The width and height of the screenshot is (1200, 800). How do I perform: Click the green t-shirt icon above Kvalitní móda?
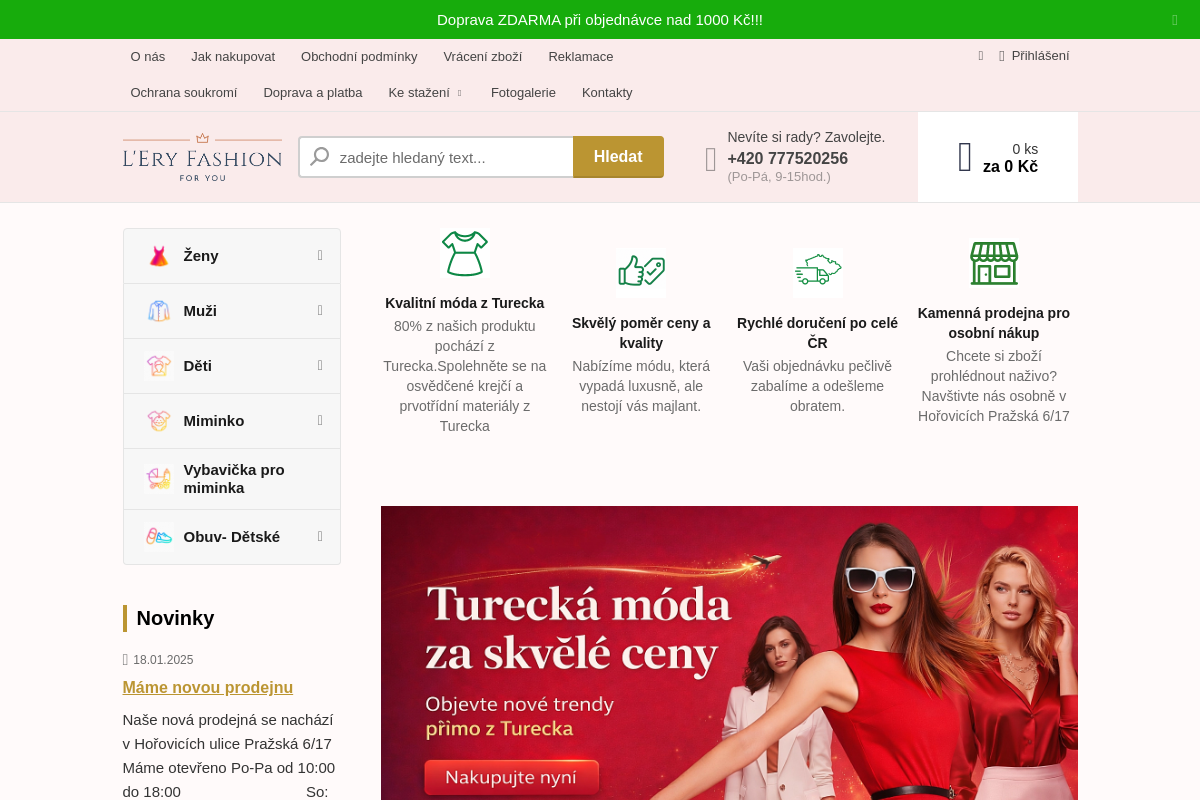[464, 252]
